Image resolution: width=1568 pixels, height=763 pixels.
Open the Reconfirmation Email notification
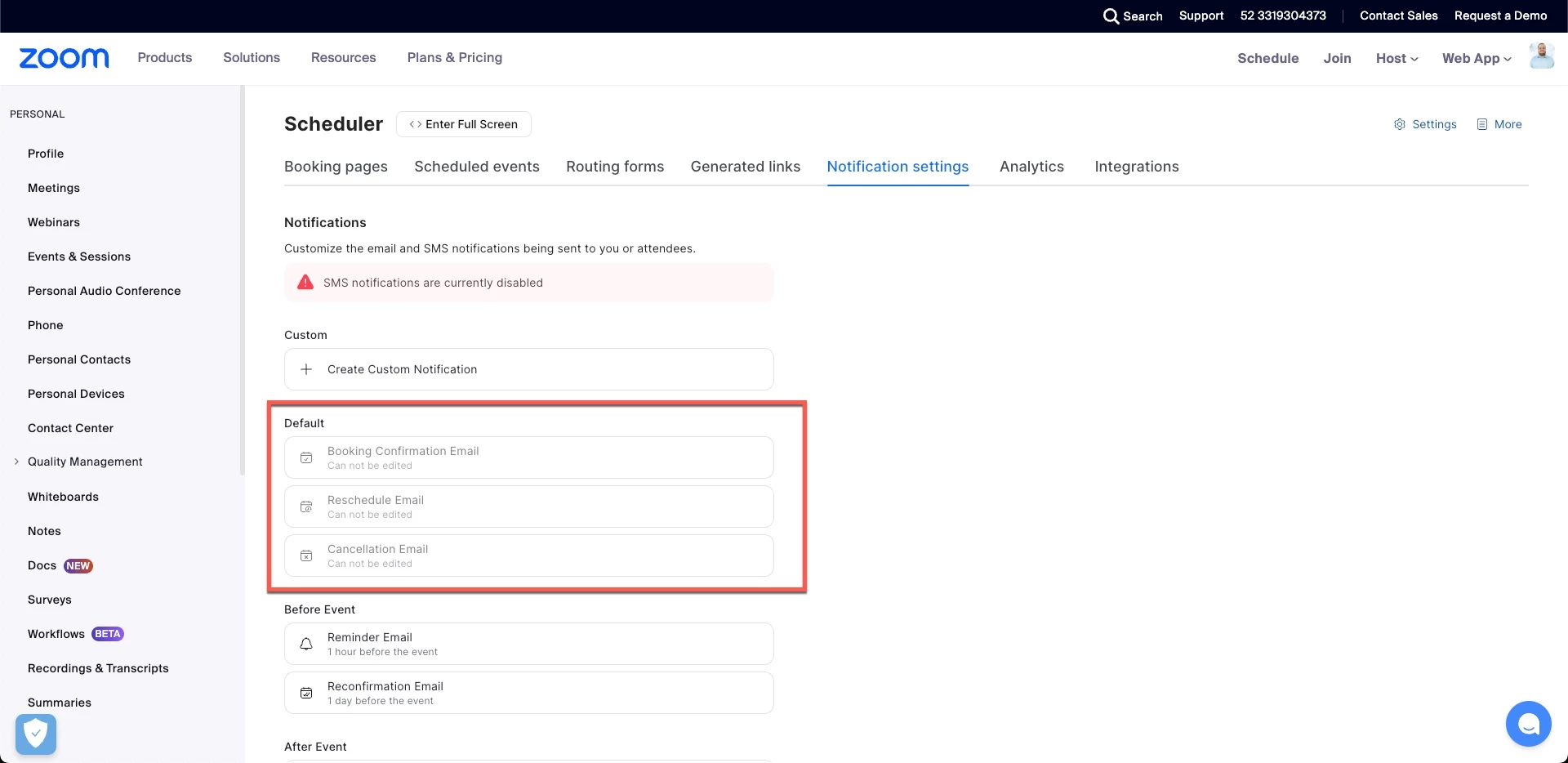[529, 693]
